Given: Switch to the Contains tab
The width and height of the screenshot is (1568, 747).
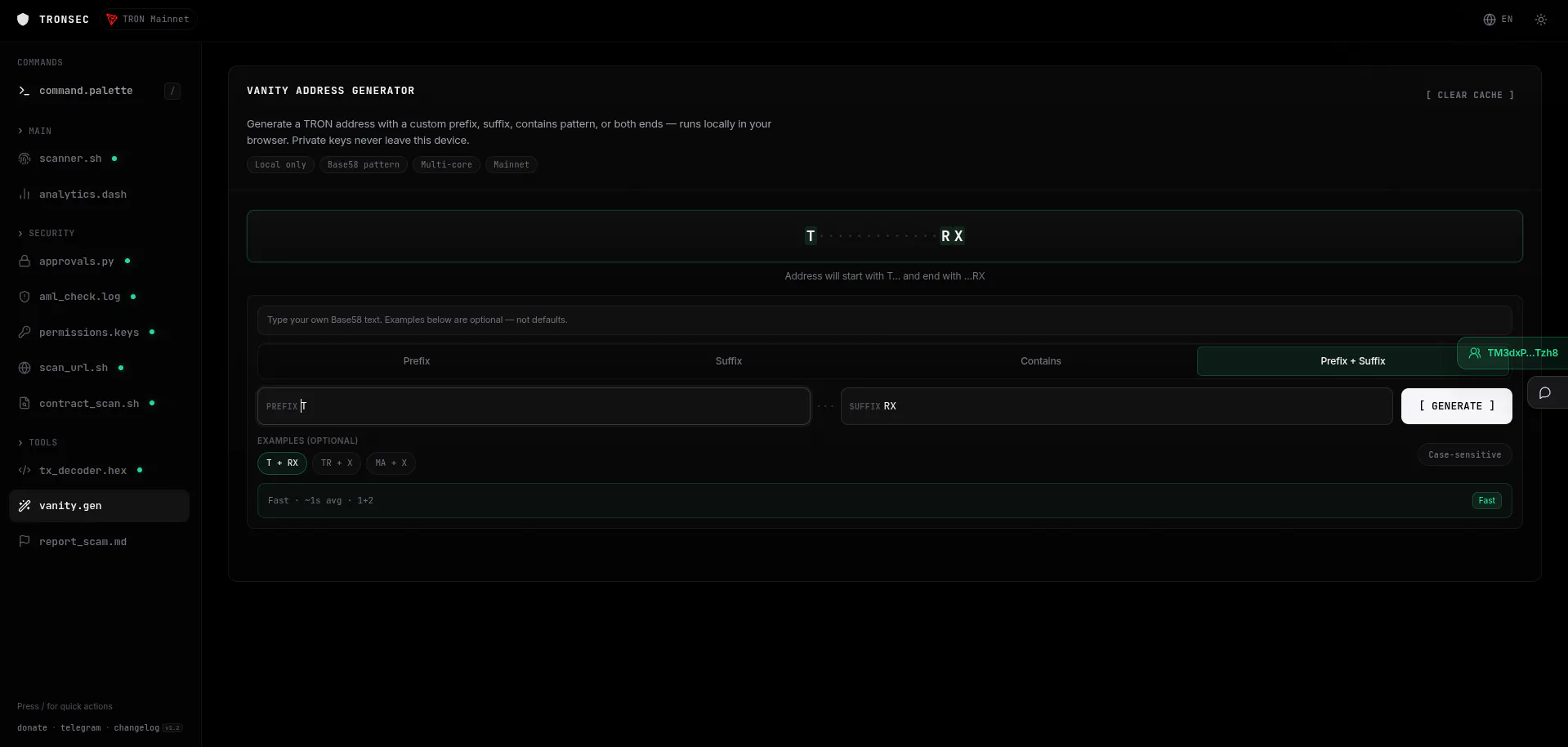Looking at the screenshot, I should click(x=1041, y=361).
